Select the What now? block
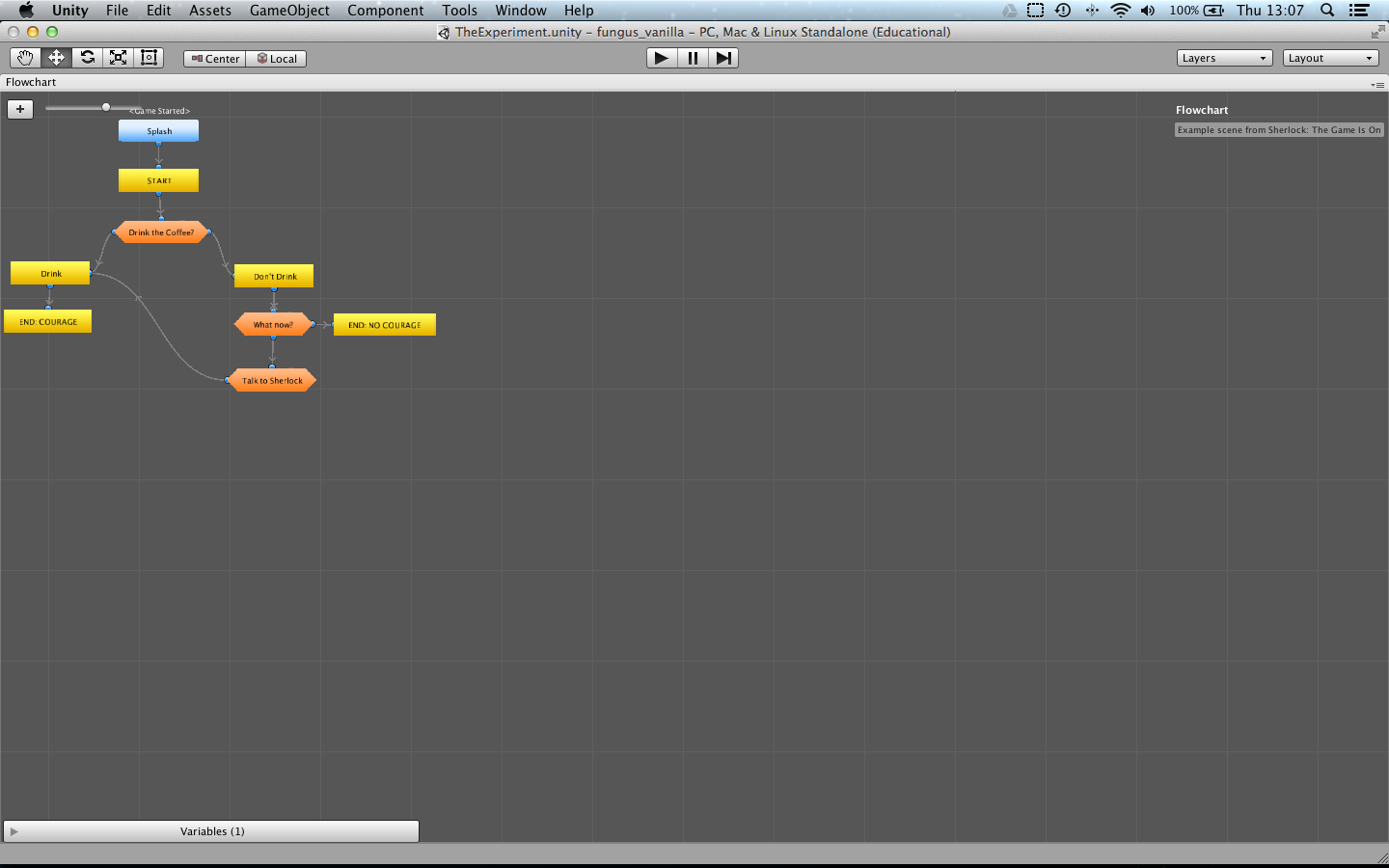 click(273, 324)
